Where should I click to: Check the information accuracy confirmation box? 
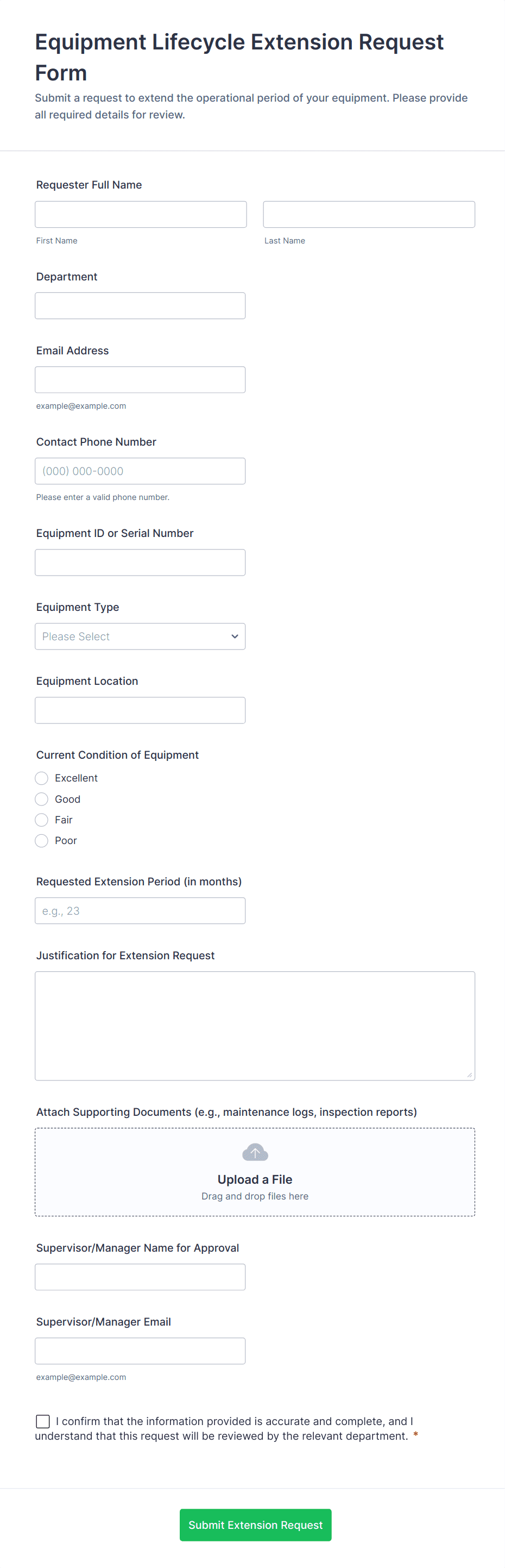42,1421
